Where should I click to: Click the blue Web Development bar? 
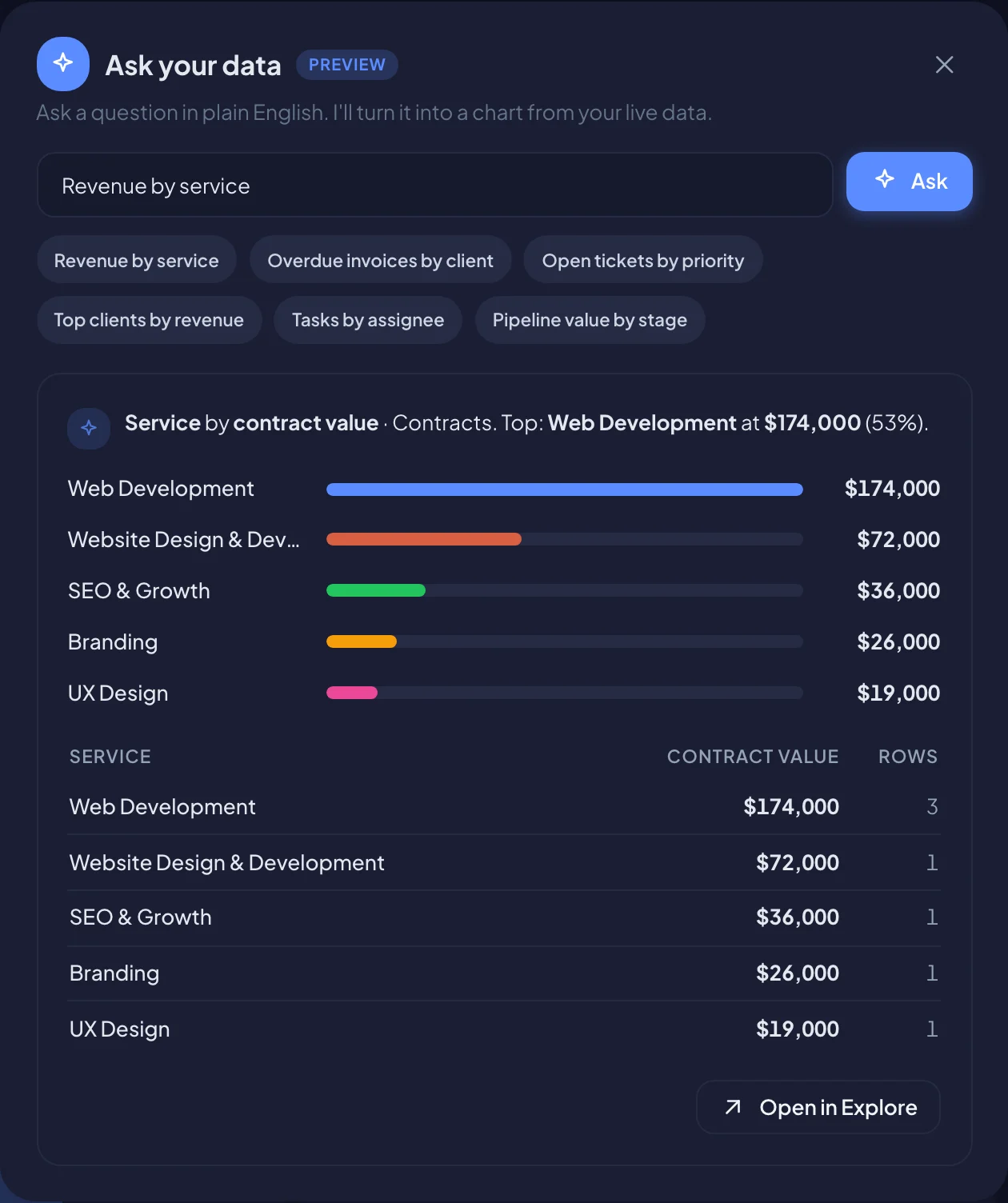coord(565,490)
